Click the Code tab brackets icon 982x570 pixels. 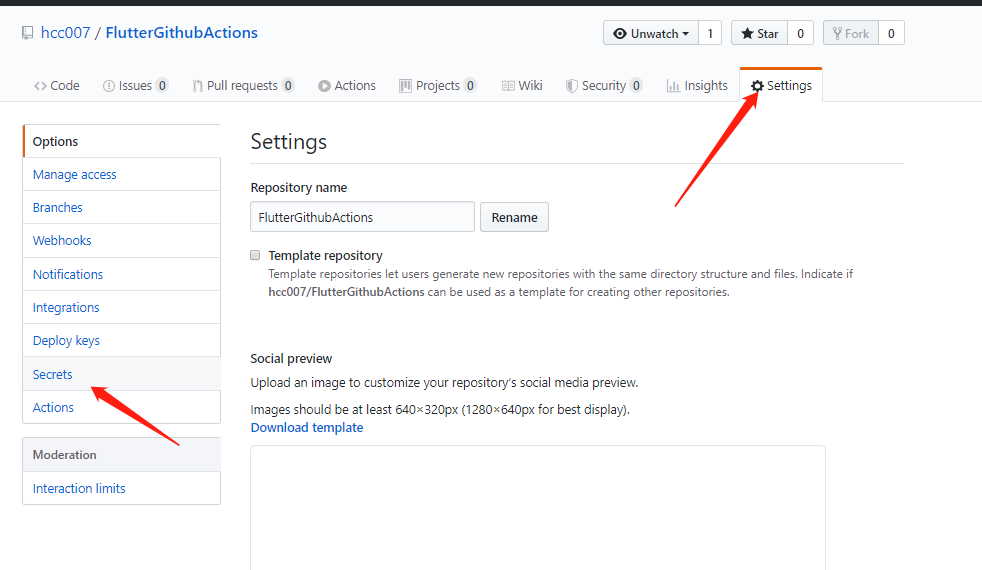[x=40, y=86]
